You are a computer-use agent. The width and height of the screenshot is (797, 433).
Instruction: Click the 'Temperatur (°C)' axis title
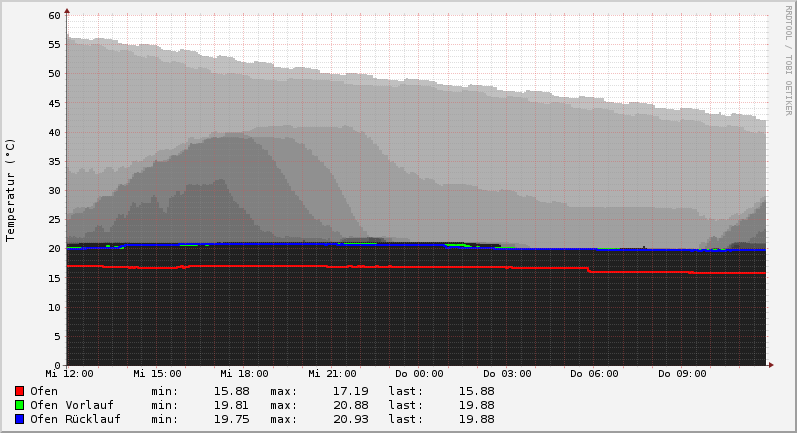[11, 190]
